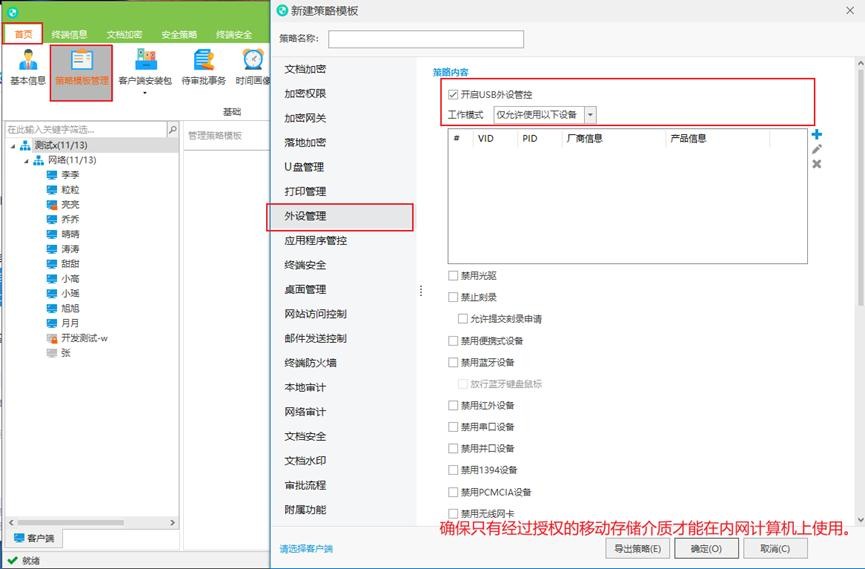The height and width of the screenshot is (569, 865).
Task: Click the search magnifier icon
Action: coord(172,130)
